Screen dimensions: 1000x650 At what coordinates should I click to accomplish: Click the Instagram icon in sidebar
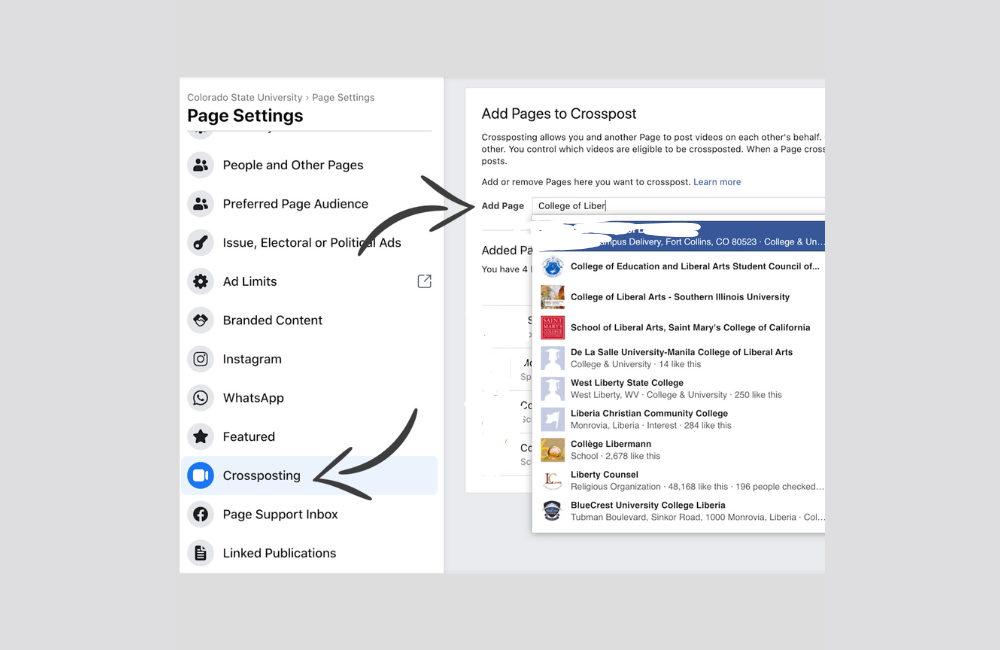pyautogui.click(x=201, y=359)
